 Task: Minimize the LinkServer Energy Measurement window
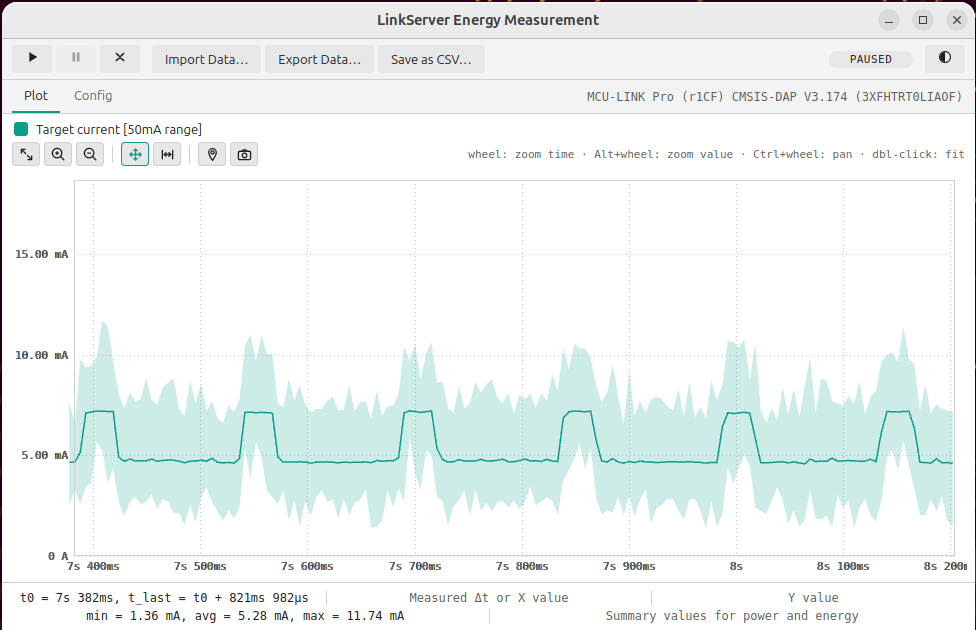tap(889, 21)
